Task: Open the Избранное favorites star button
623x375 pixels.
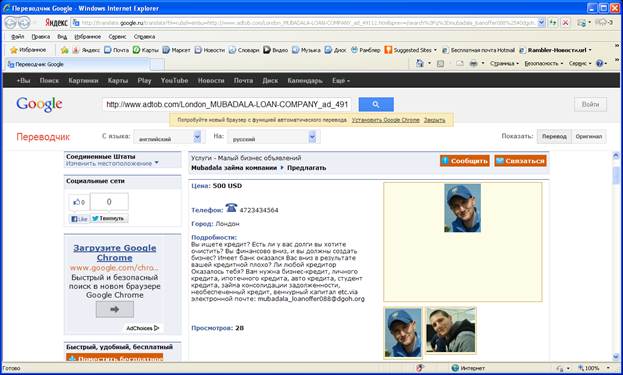Action: [x=28, y=50]
